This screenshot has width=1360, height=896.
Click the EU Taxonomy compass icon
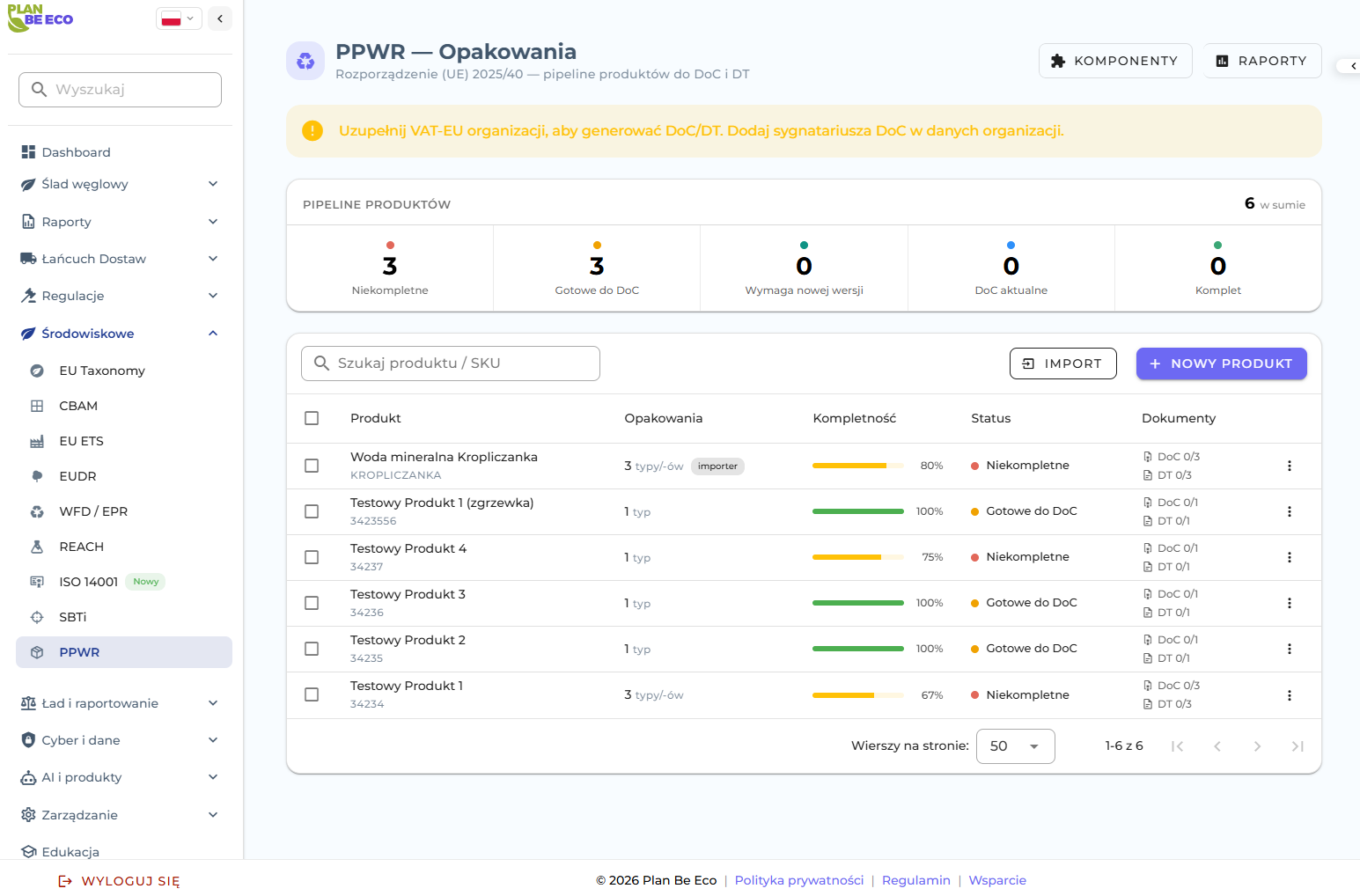[37, 371]
